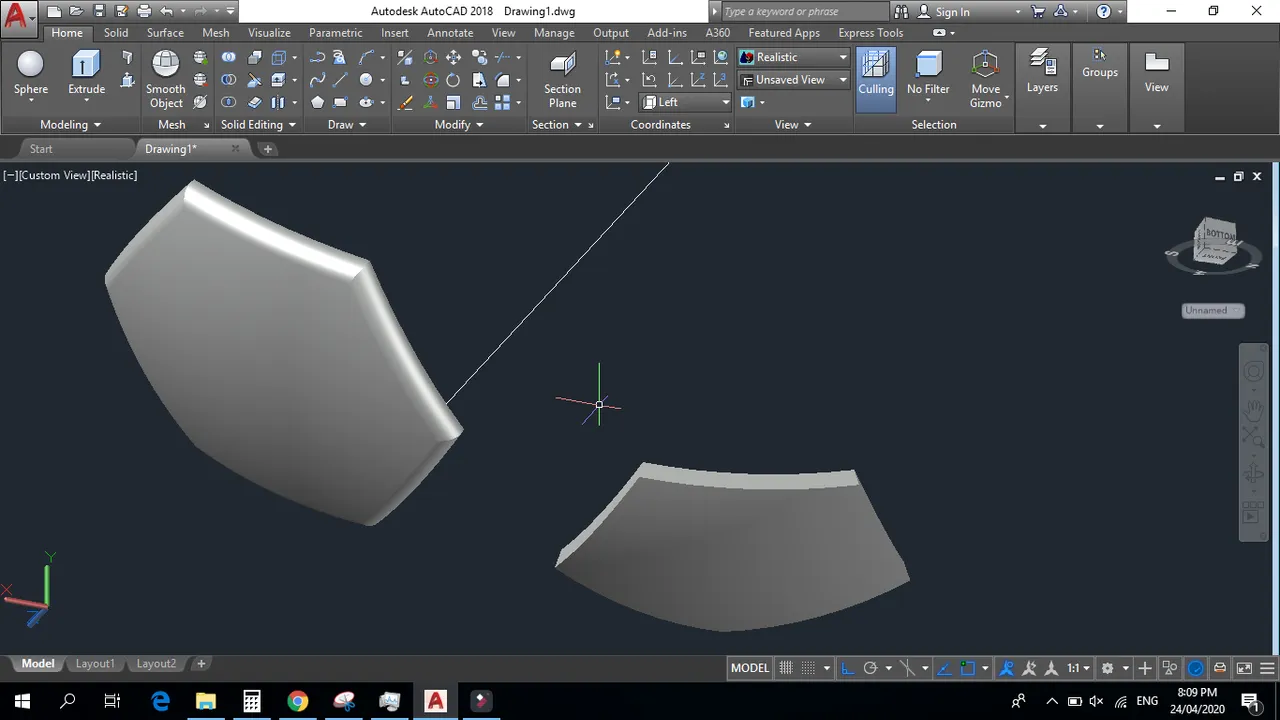Screen dimensions: 1280x720
Task: Click the Customization menu icon in status bar
Action: coord(1268,668)
